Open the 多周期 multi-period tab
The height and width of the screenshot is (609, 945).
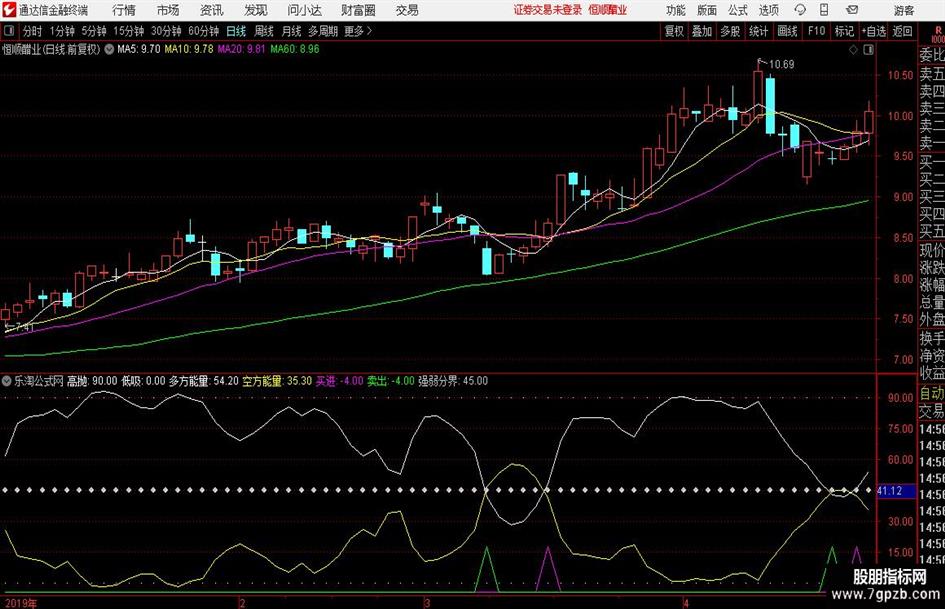pos(323,31)
